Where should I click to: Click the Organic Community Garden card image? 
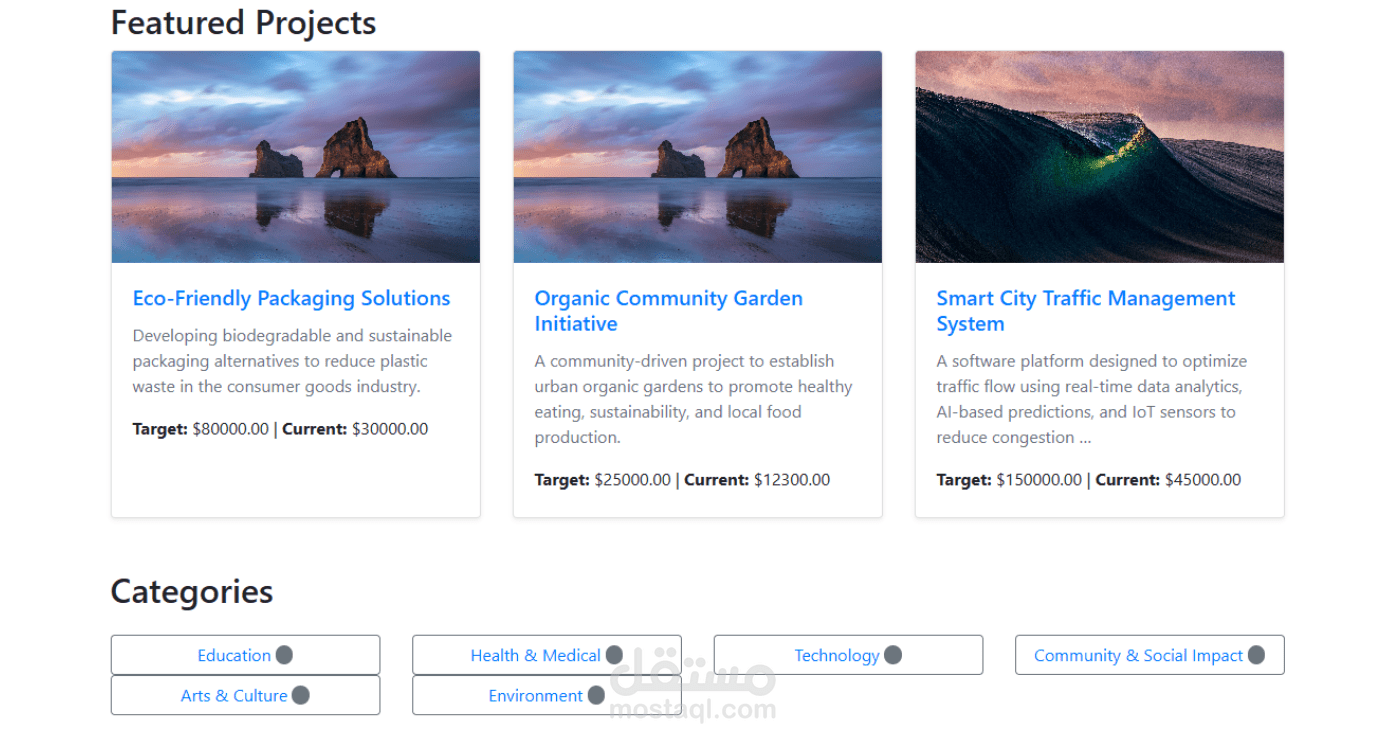click(x=698, y=157)
